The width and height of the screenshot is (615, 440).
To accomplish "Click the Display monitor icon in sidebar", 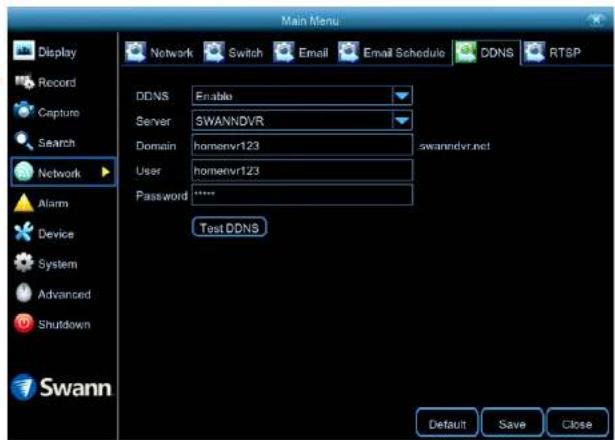I will 24,51.
